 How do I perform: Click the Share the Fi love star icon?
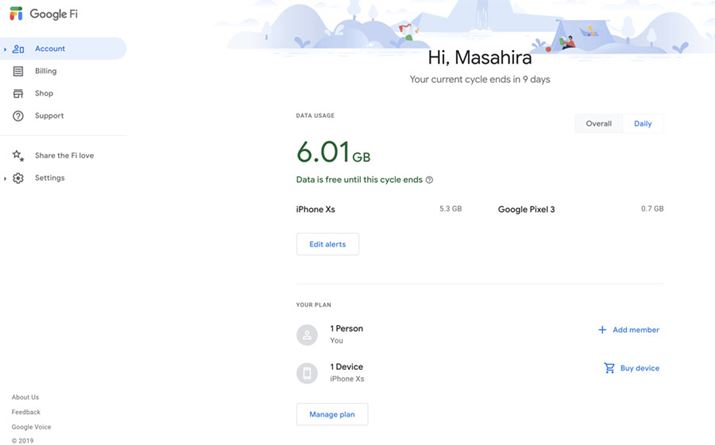18,156
